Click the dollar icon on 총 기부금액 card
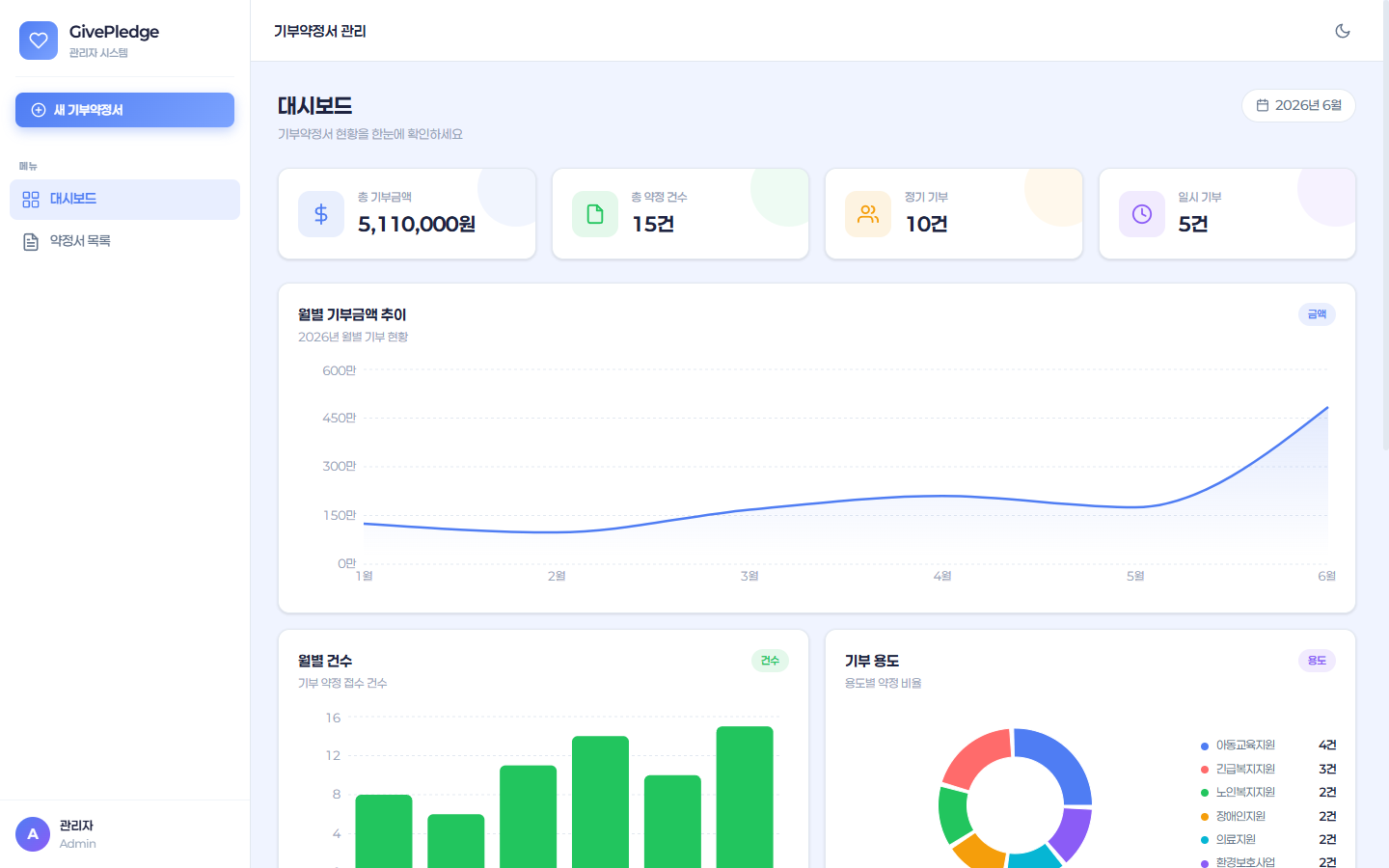 (x=321, y=214)
